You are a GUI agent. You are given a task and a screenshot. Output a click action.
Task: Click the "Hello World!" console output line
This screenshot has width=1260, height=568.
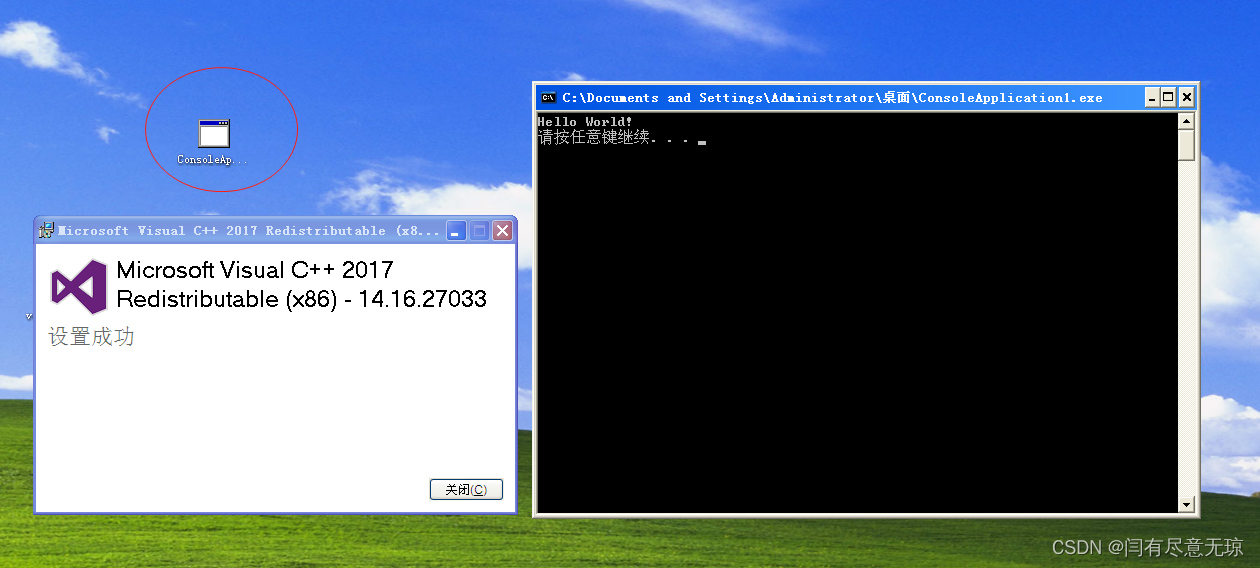click(585, 122)
